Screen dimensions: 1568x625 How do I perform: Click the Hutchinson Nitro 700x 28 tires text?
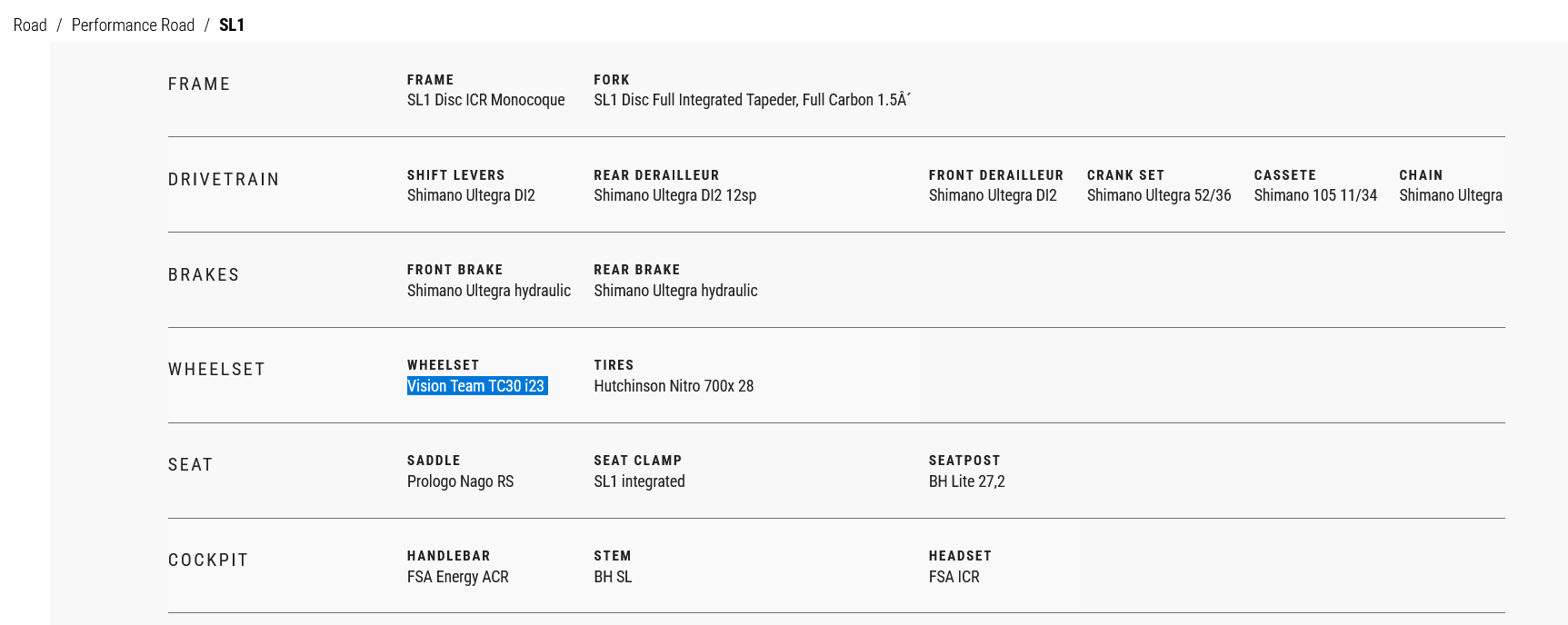(x=674, y=386)
